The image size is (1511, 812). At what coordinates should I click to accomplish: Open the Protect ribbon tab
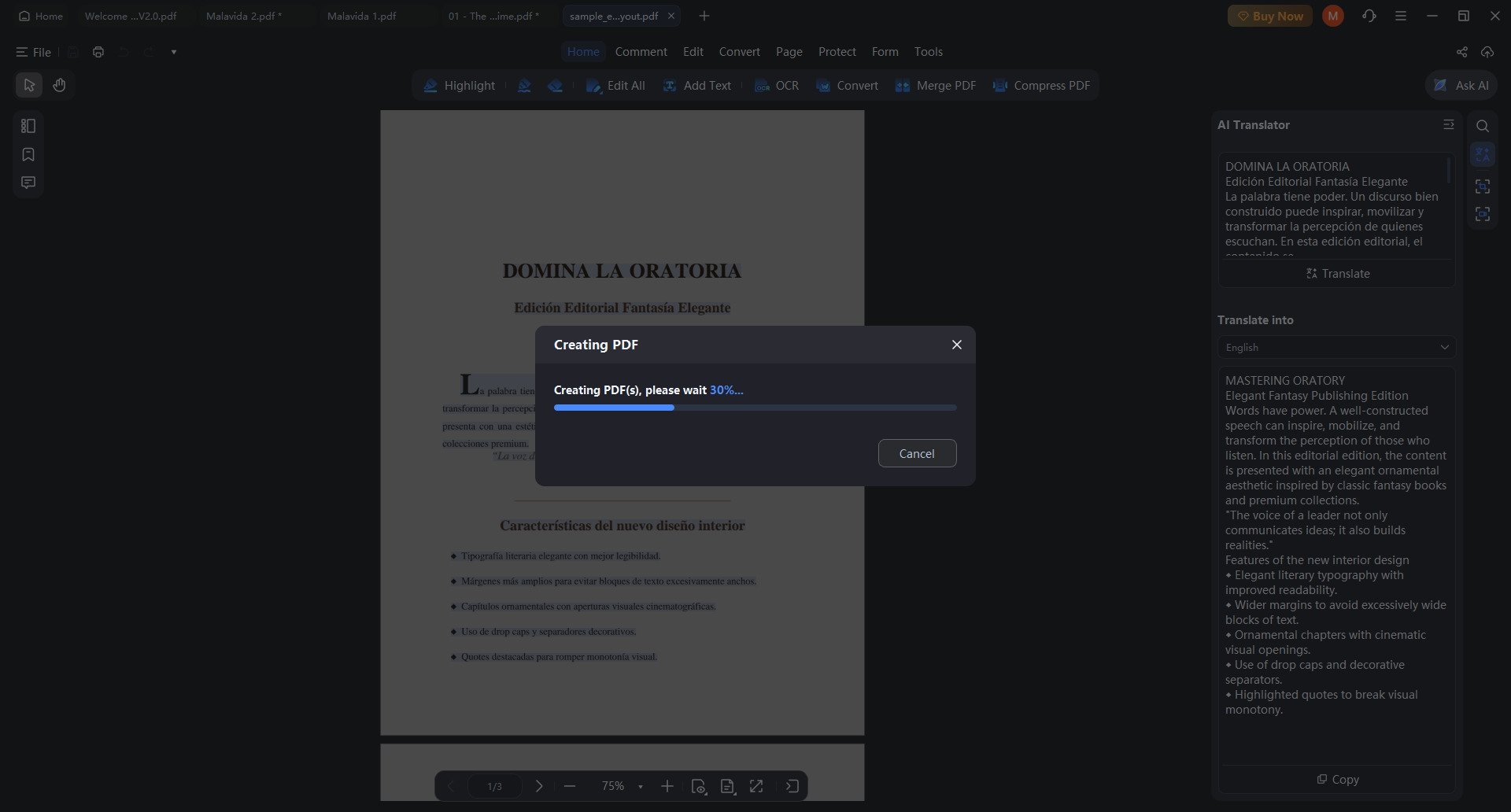point(837,52)
